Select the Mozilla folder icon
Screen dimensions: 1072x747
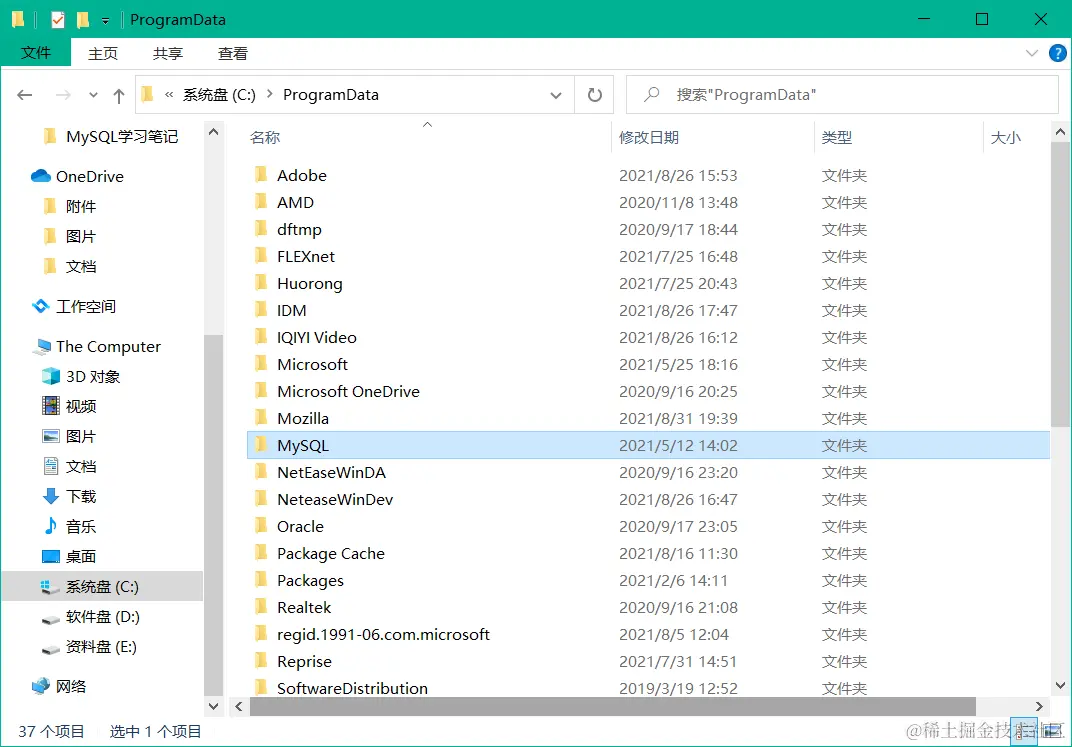260,418
